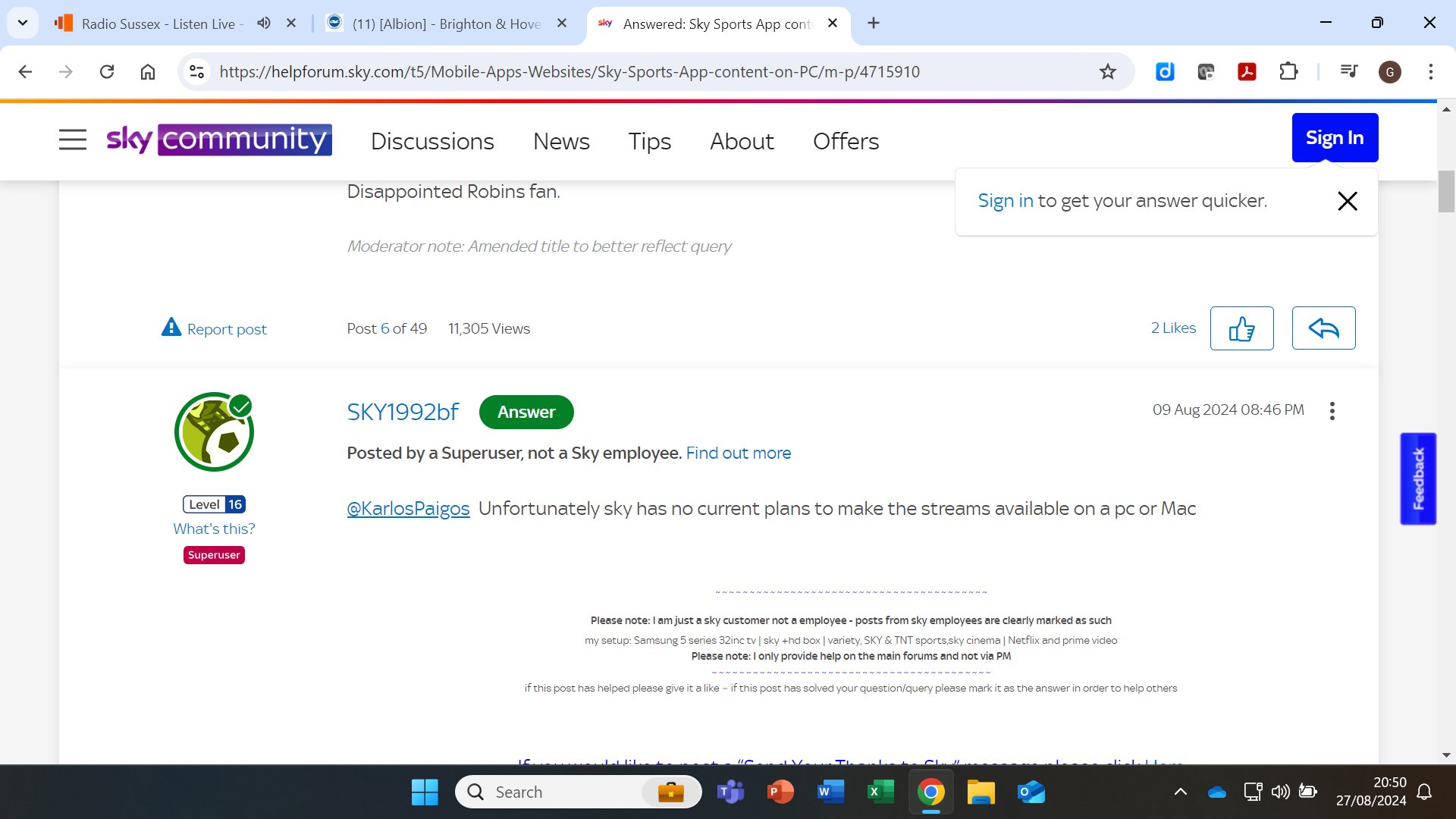
Task: Click 'Find out more' about Superusers
Action: [739, 453]
